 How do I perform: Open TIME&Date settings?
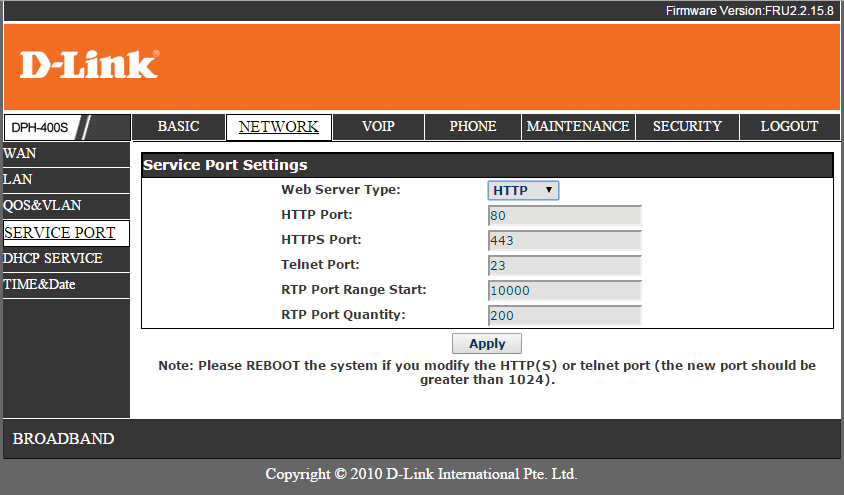point(40,285)
